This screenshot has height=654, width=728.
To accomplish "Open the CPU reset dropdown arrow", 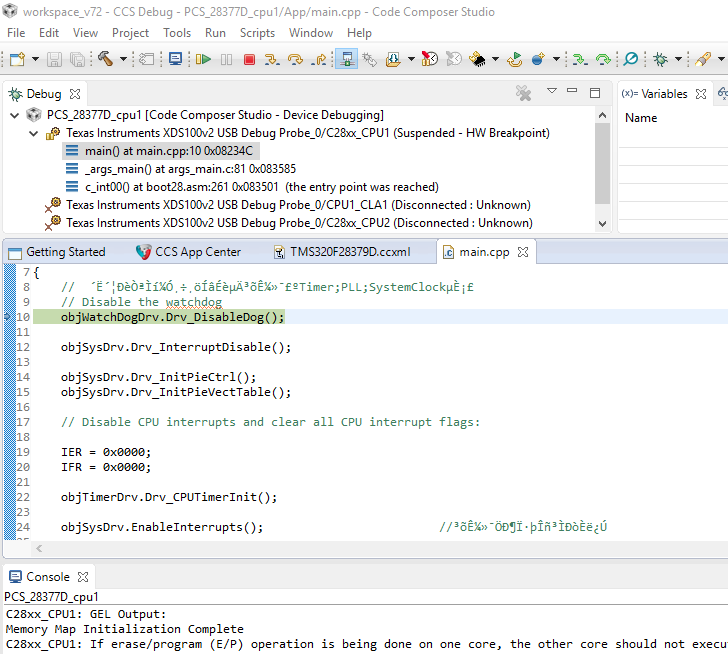I will 495,59.
